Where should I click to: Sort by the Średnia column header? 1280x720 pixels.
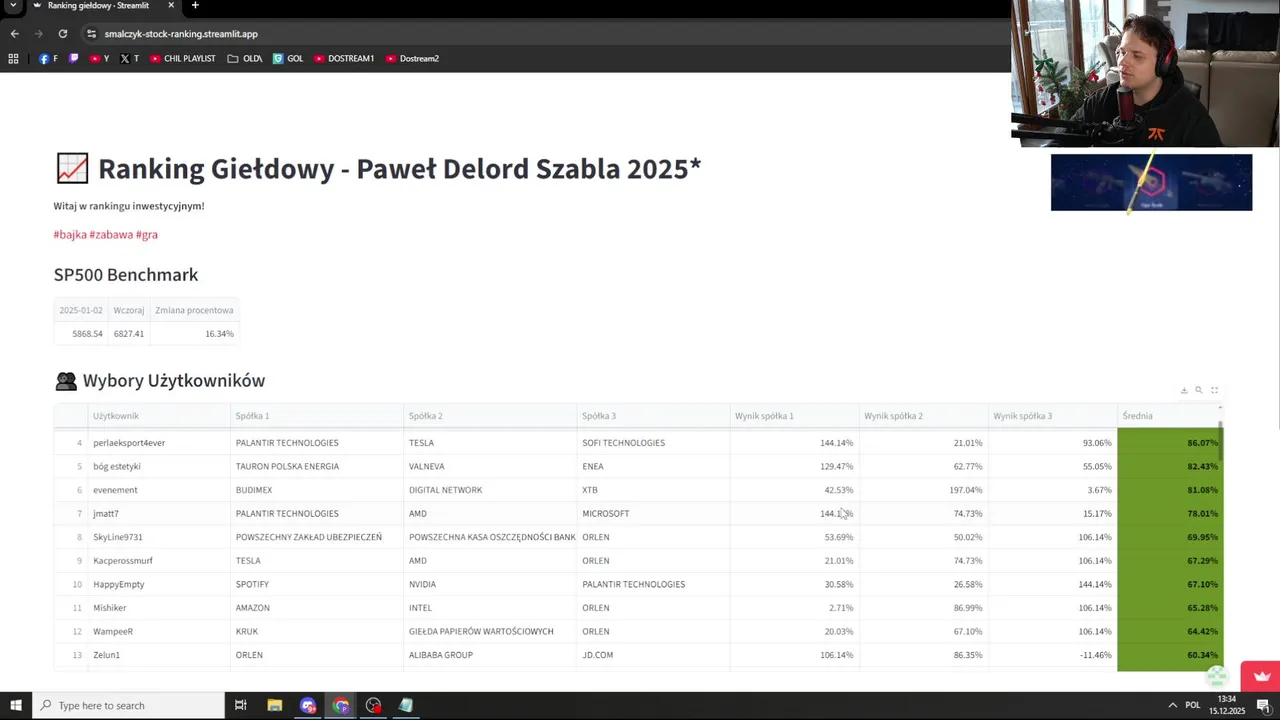click(x=1168, y=416)
